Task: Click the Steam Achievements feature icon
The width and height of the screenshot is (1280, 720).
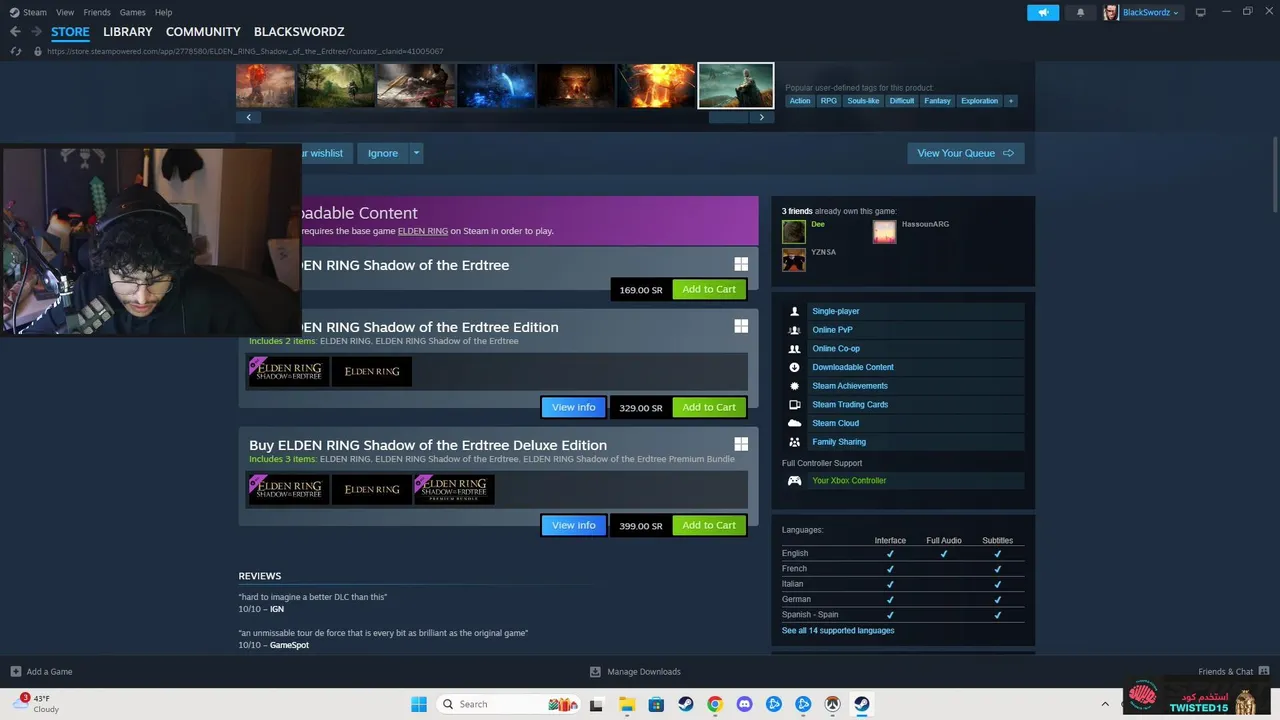Action: pos(795,386)
